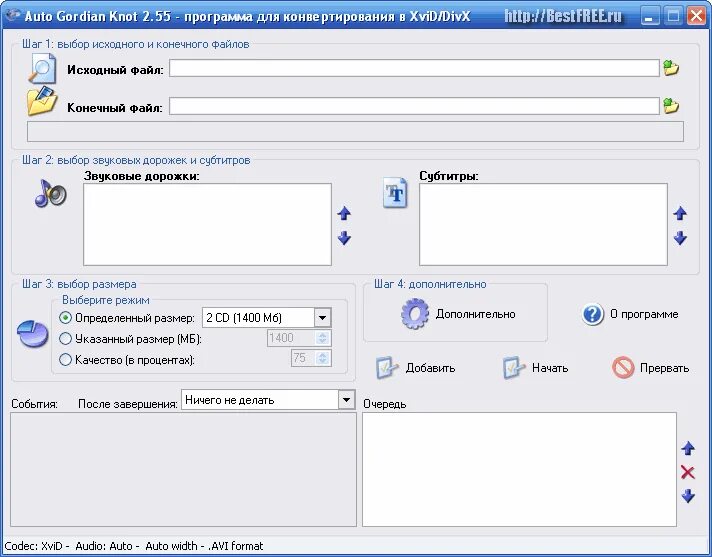Click the progress bar under file fields

(356, 131)
